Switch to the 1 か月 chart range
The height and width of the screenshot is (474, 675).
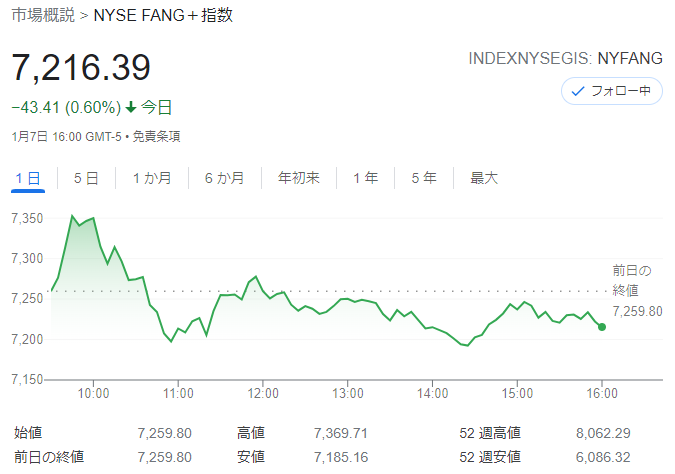tap(152, 178)
